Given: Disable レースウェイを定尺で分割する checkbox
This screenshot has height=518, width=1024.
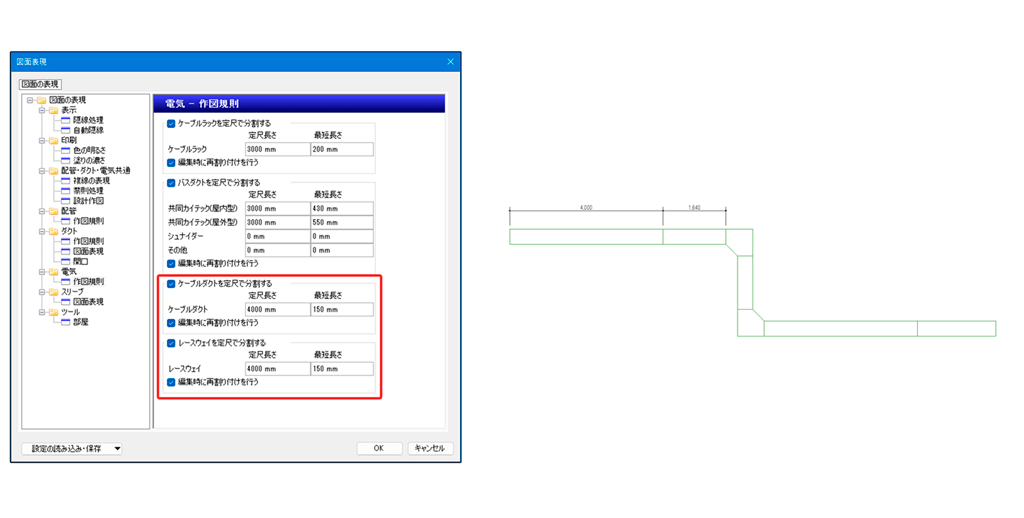Looking at the screenshot, I should tap(171, 343).
